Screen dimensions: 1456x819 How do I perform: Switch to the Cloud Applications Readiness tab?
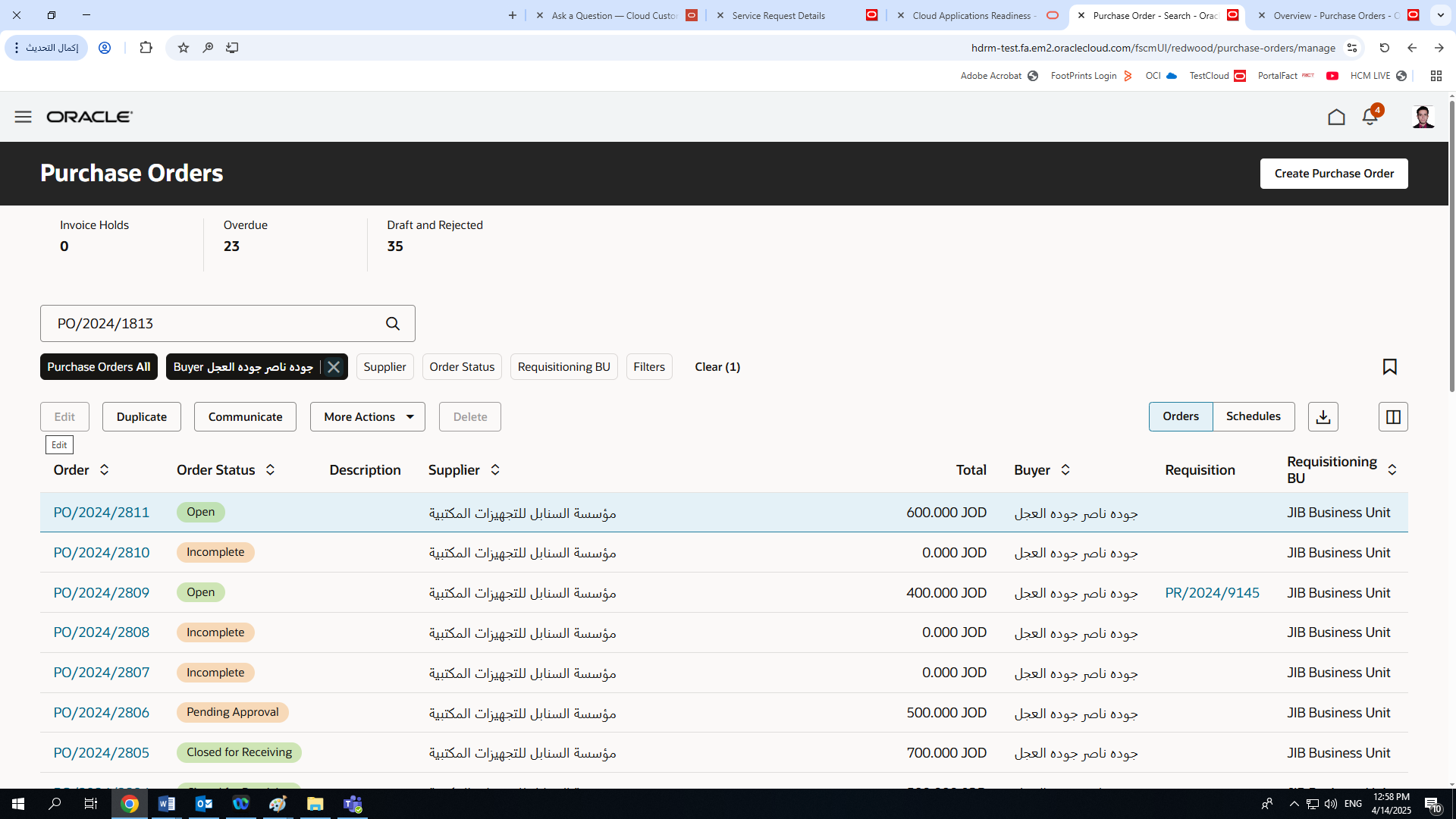point(973,15)
